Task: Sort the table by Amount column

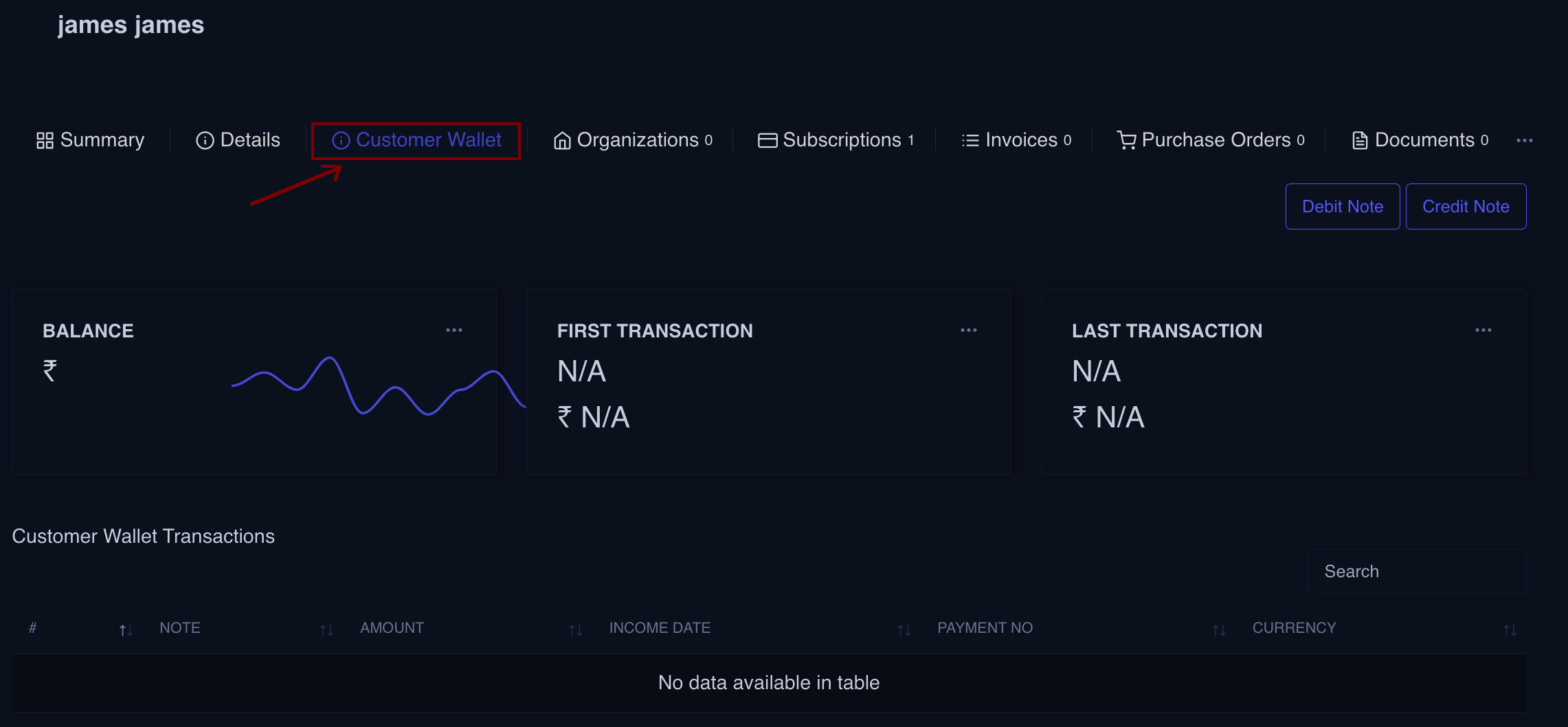Action: 392,628
